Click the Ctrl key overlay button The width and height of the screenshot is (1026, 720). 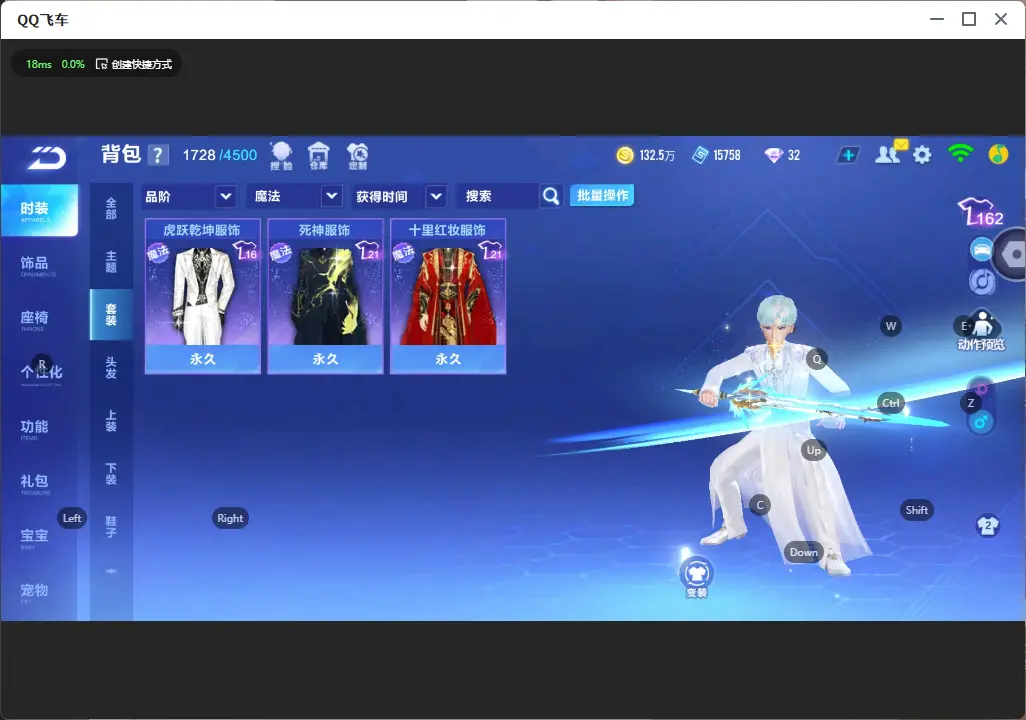pyautogui.click(x=891, y=403)
